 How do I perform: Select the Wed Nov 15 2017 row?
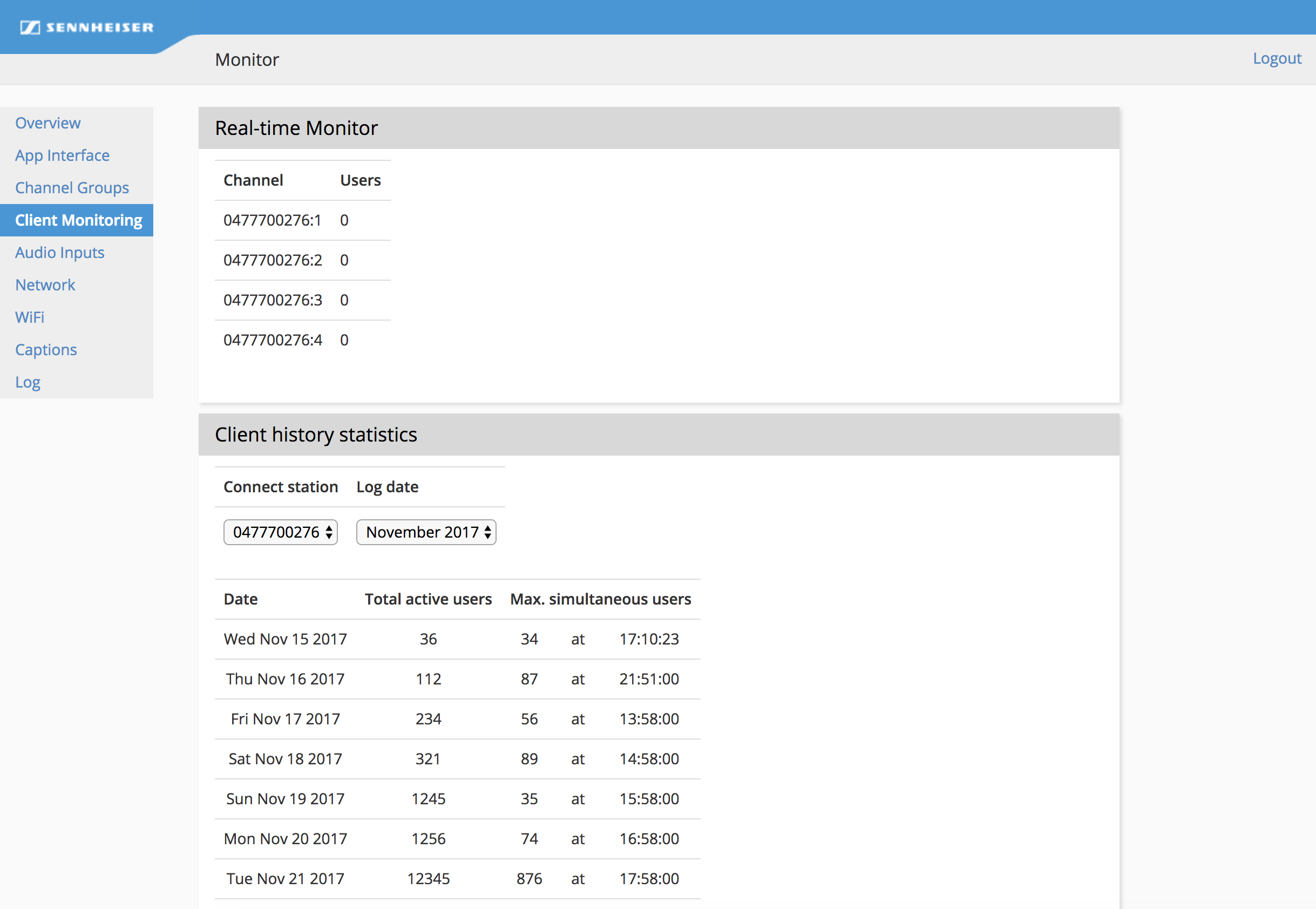[x=286, y=639]
